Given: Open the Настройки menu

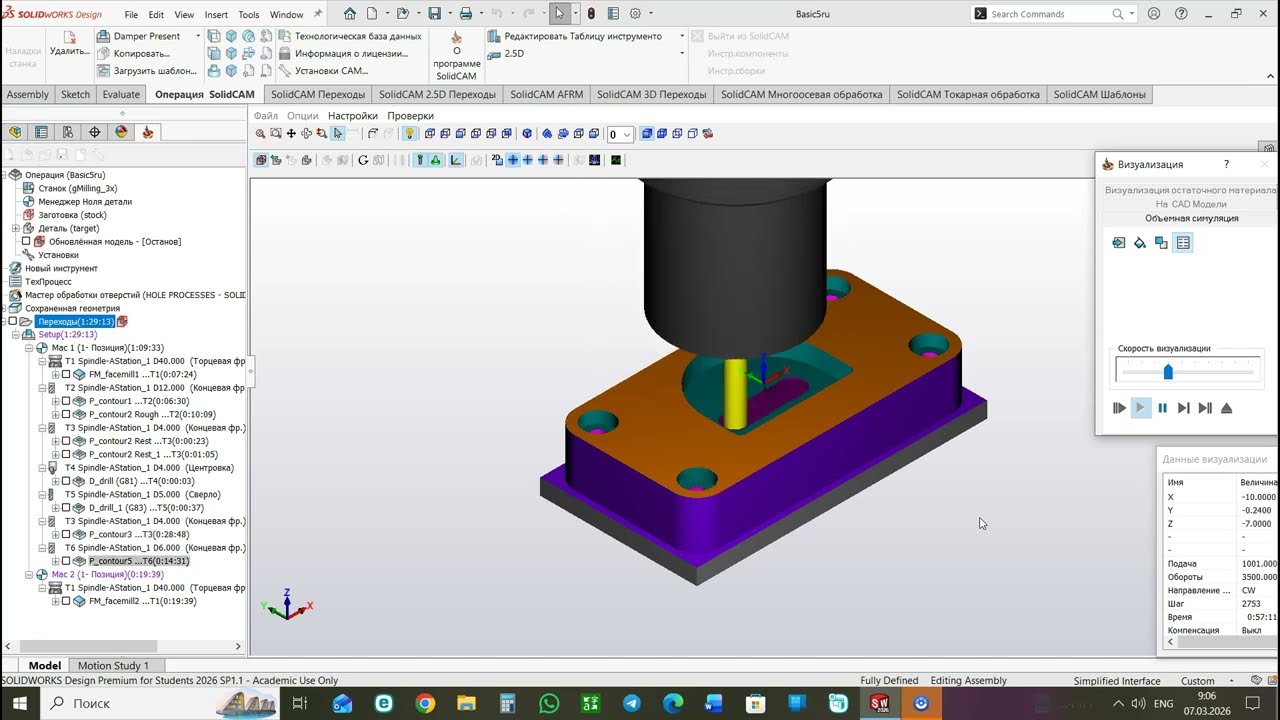Looking at the screenshot, I should (x=352, y=116).
